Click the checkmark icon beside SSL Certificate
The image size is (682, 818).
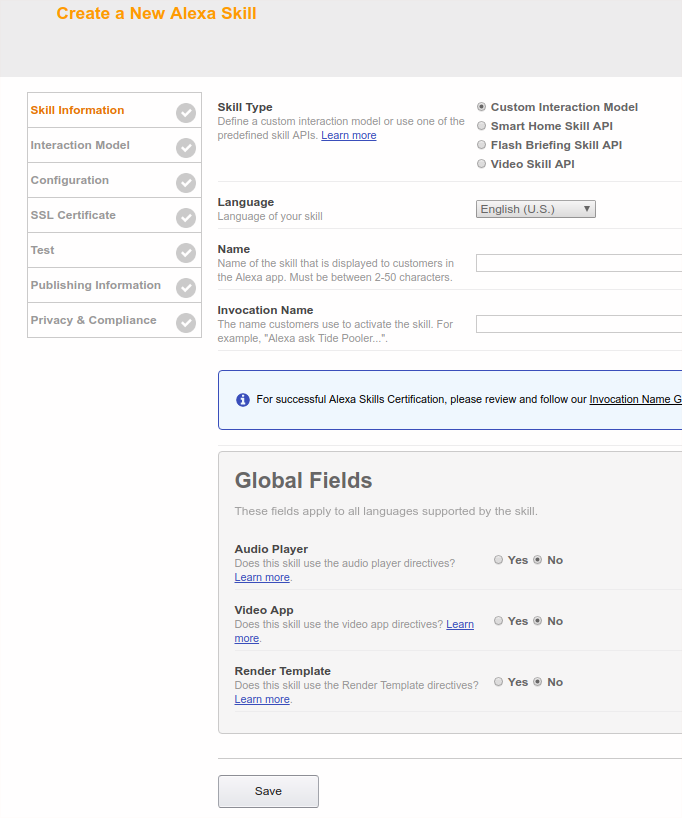[x=186, y=218]
